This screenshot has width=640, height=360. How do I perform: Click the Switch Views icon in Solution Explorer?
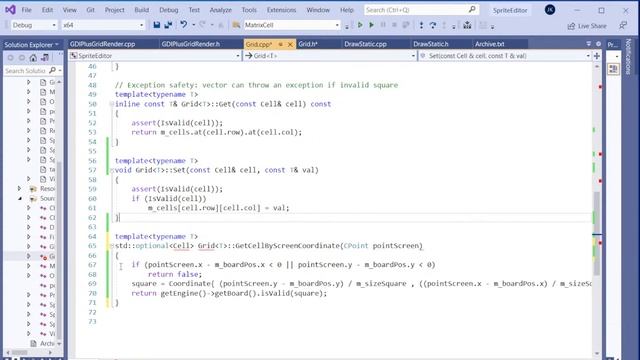pos(45,58)
